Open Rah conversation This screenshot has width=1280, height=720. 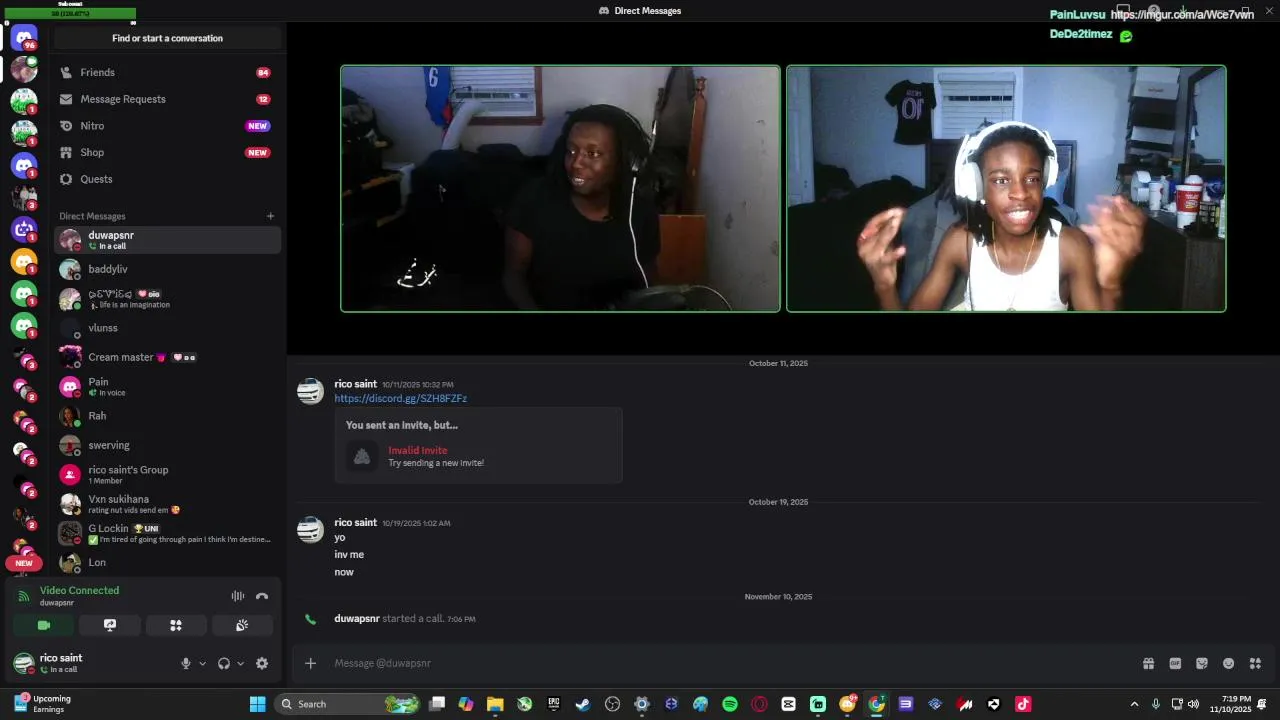pos(167,416)
